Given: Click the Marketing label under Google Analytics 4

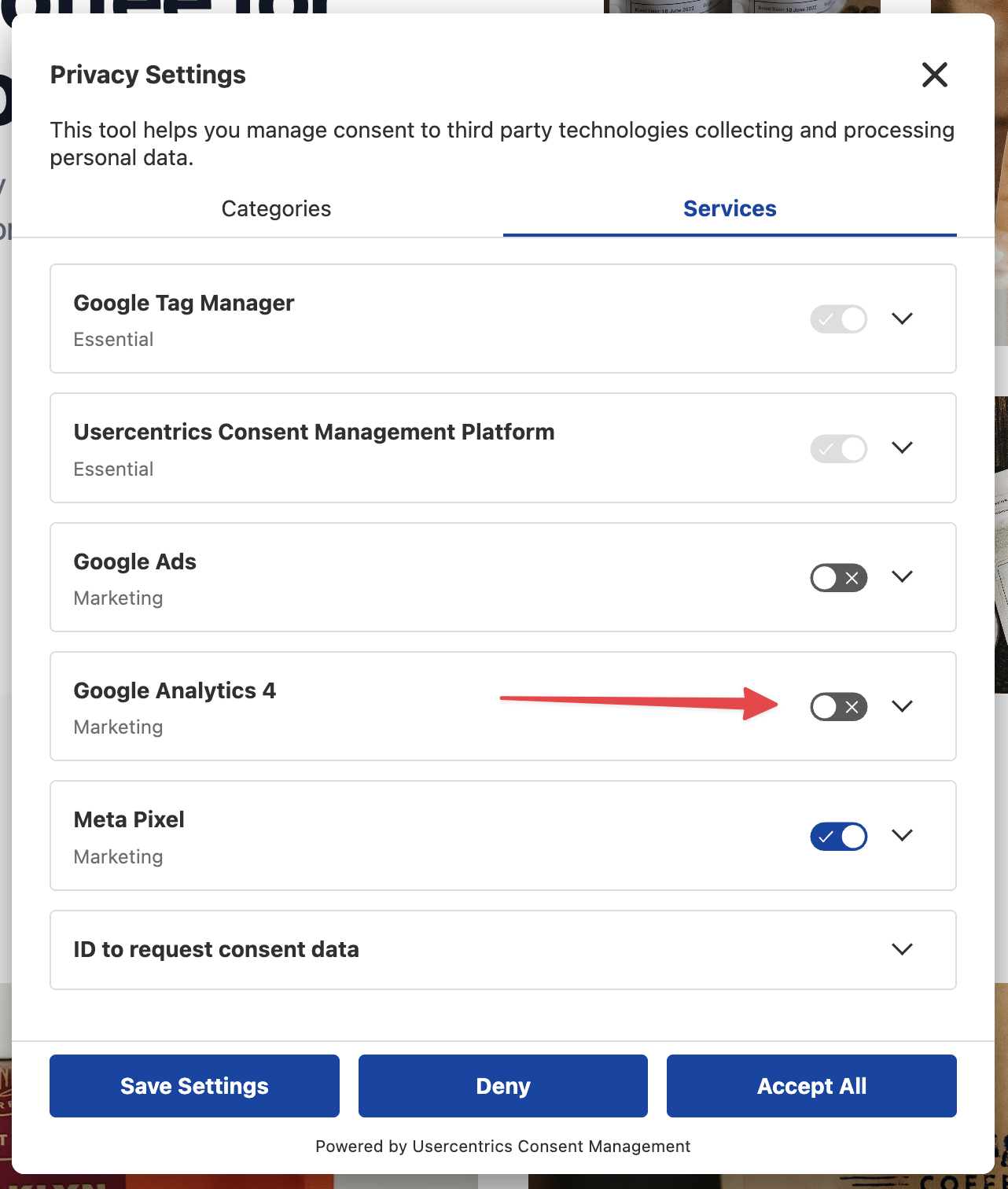Looking at the screenshot, I should click(x=118, y=727).
